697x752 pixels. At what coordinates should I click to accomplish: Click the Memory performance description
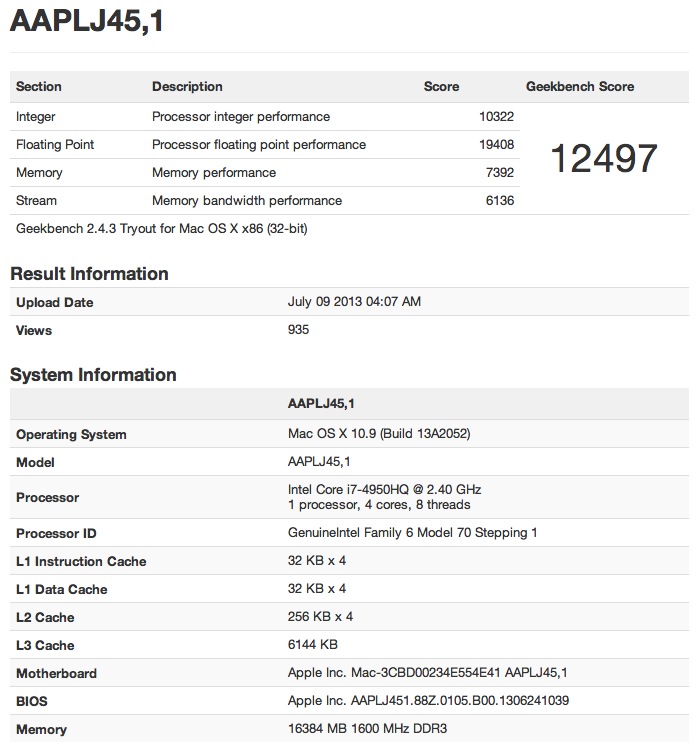(x=214, y=173)
